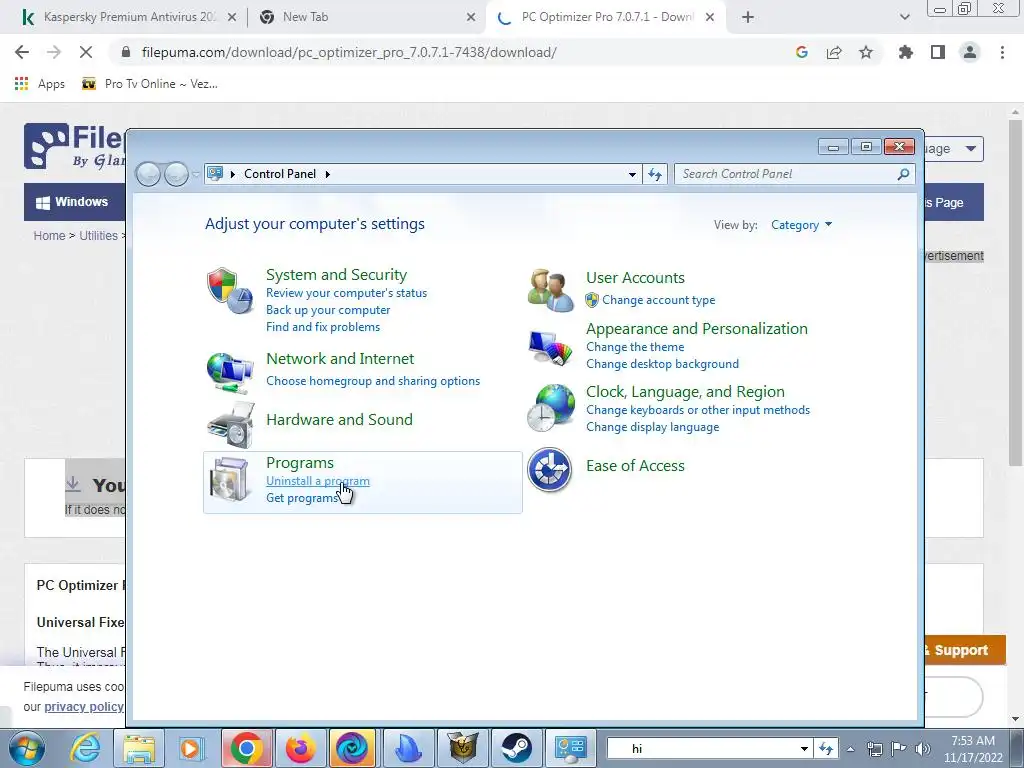Open Chrome tab search chevron
1024x768 pixels.
coord(904,17)
